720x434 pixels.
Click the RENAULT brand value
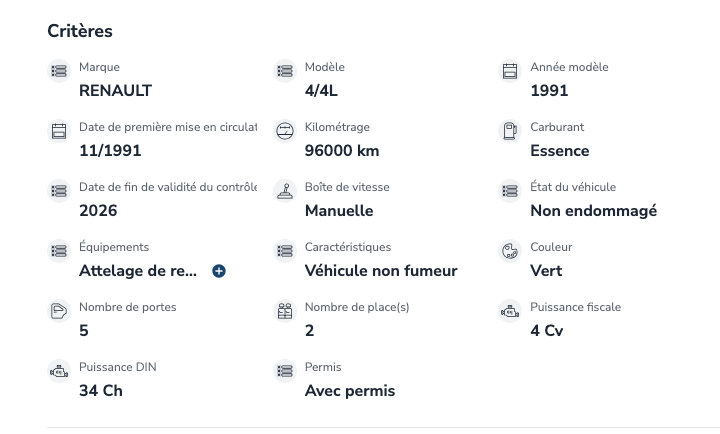115,90
